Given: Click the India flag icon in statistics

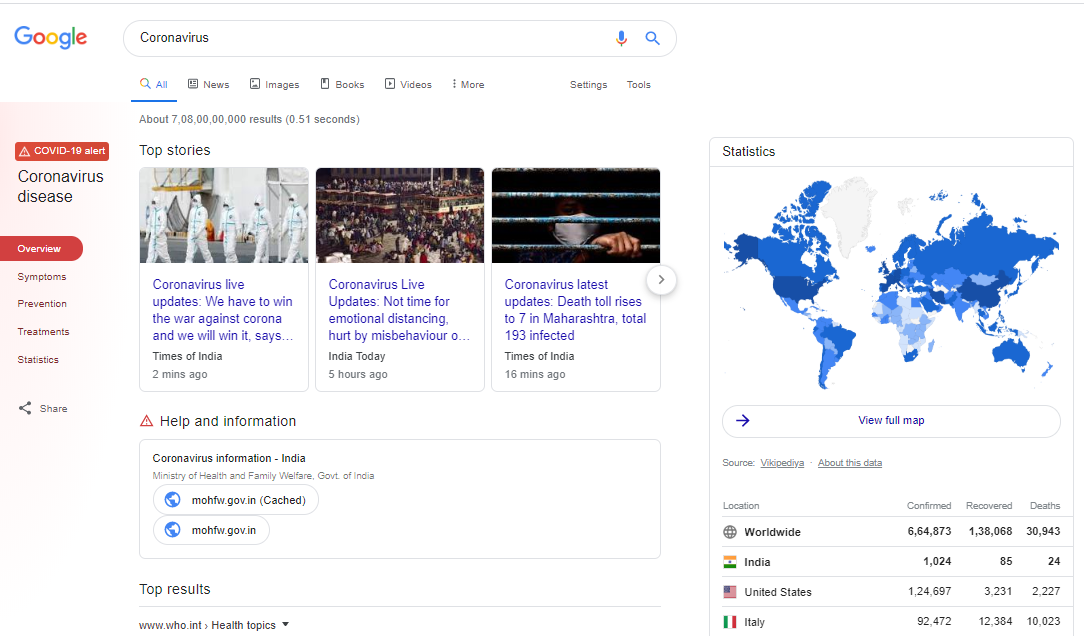Looking at the screenshot, I should coord(730,562).
